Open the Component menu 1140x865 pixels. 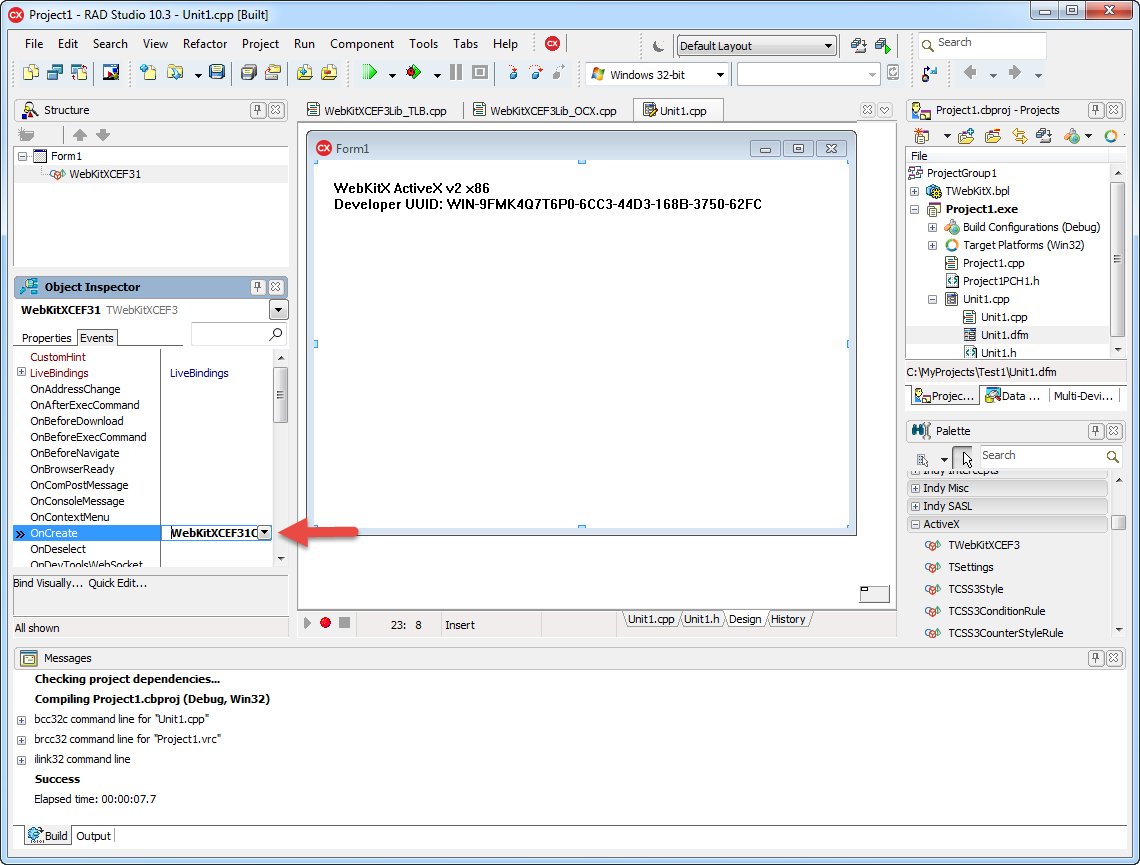click(361, 44)
